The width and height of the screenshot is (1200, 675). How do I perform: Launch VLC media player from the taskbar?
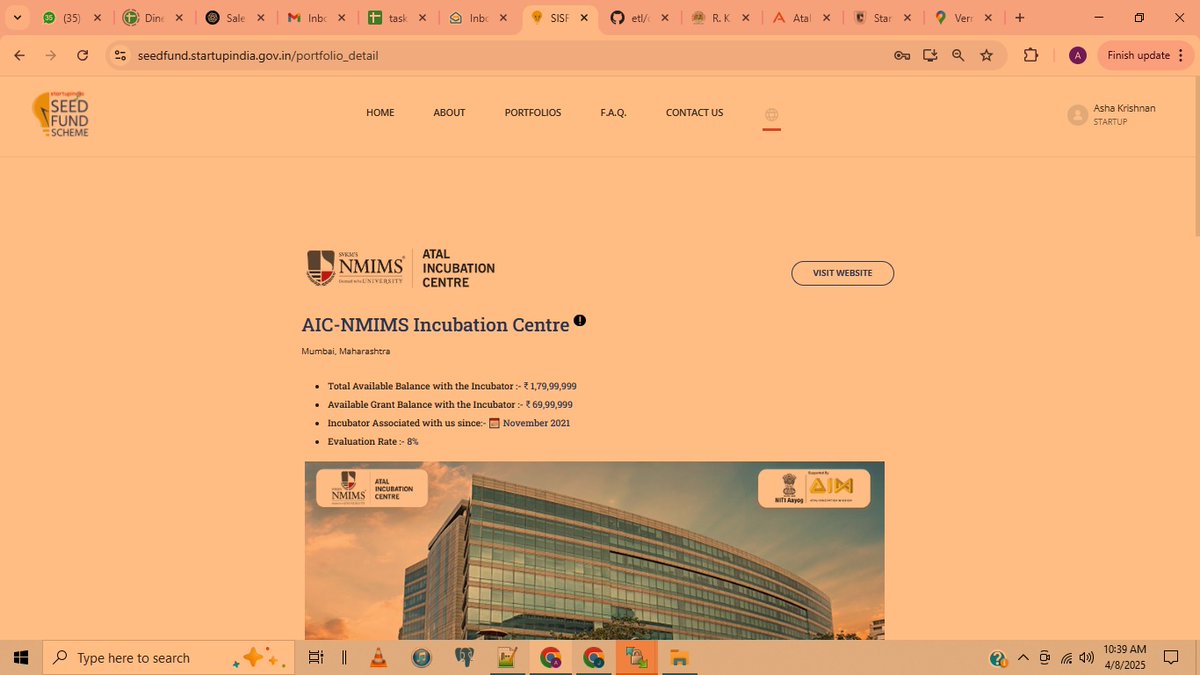tap(379, 658)
